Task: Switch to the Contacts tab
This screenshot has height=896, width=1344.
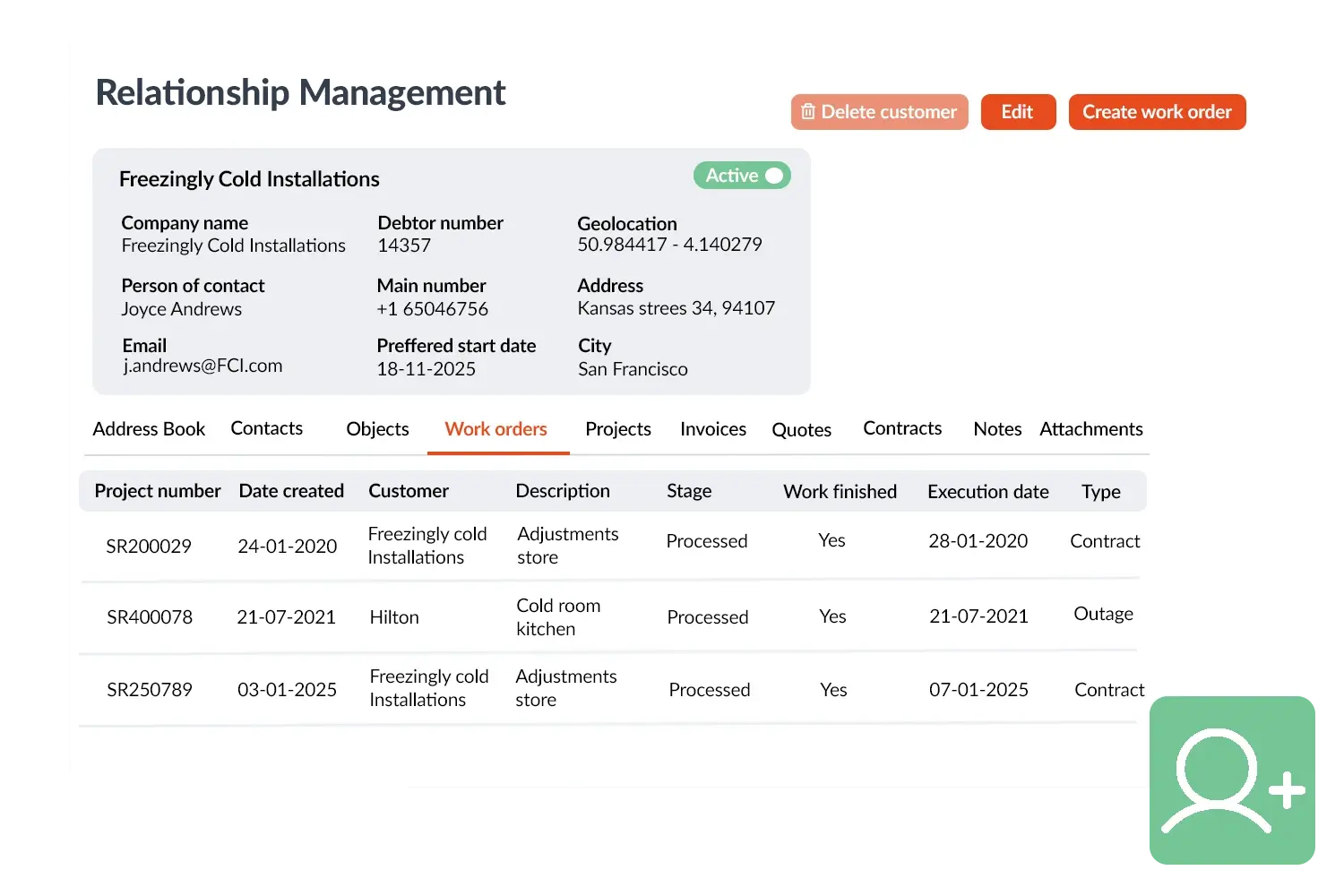Action: (266, 428)
